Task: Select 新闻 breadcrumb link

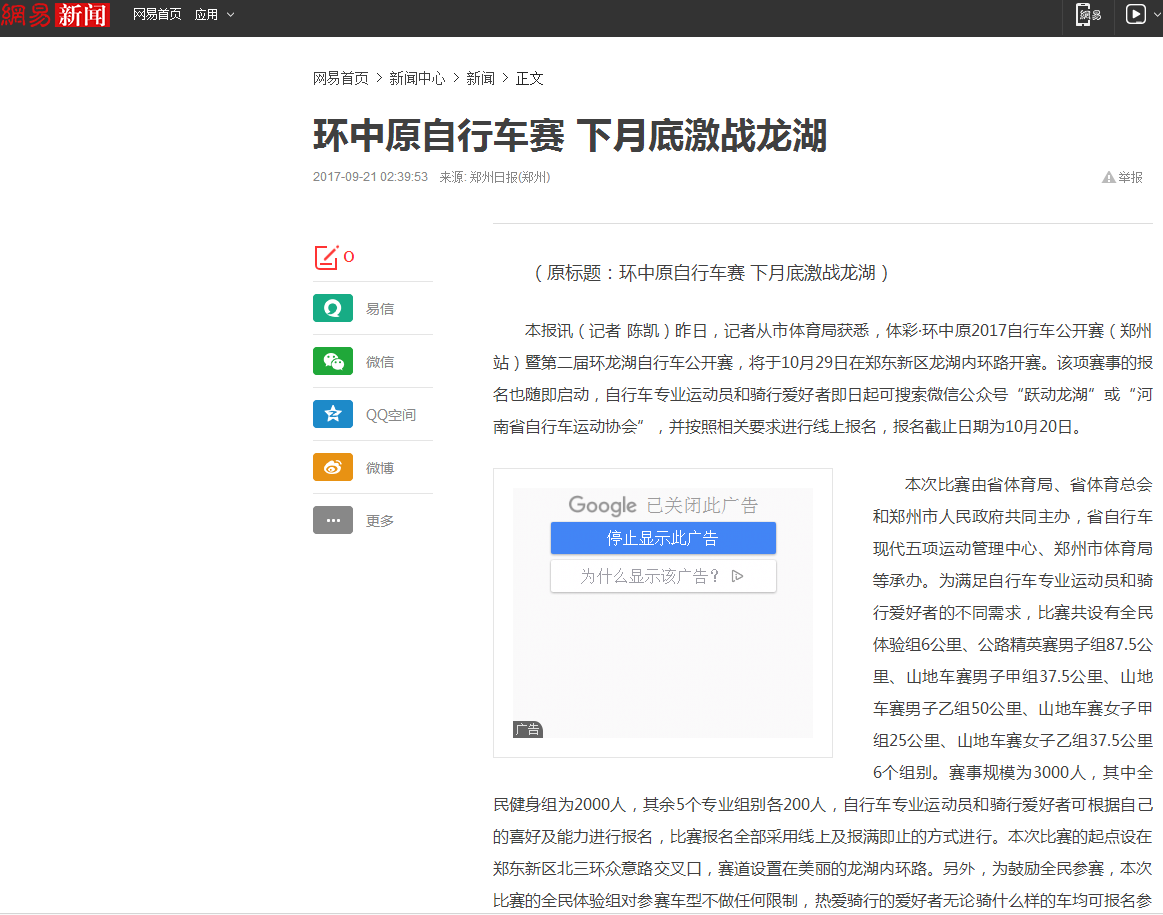Action: (x=480, y=78)
